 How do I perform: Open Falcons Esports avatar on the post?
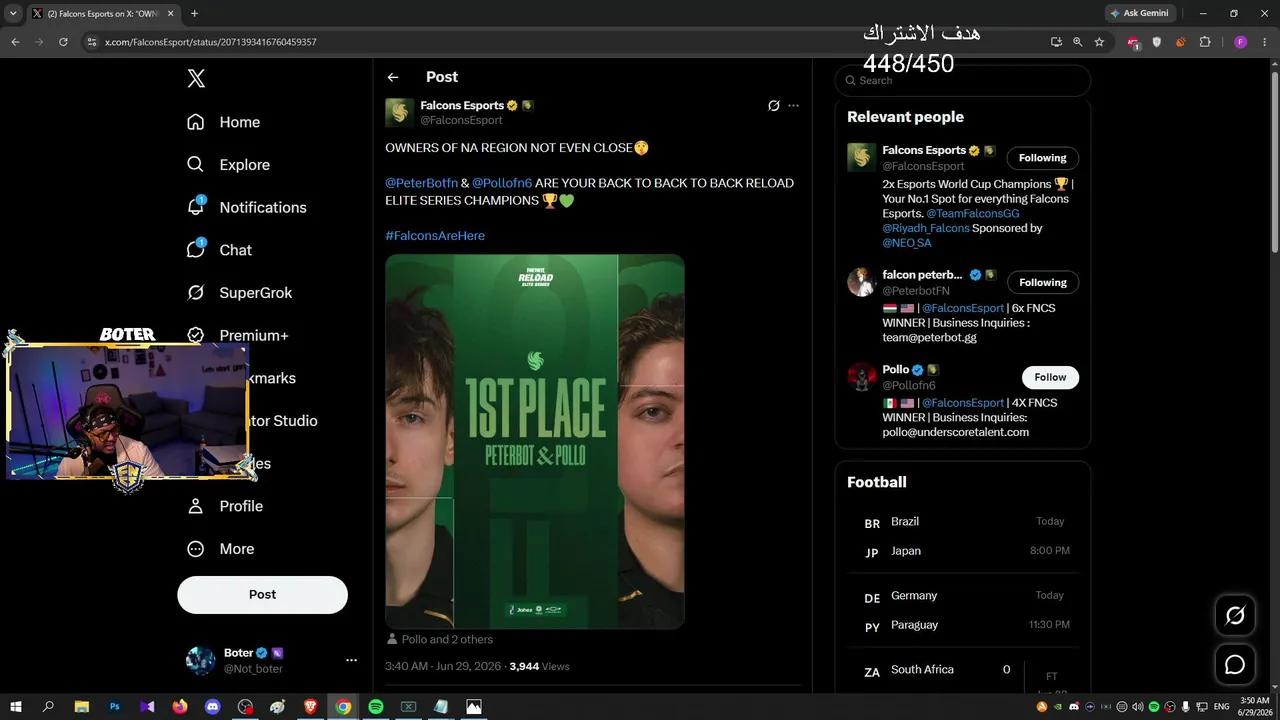pyautogui.click(x=400, y=112)
